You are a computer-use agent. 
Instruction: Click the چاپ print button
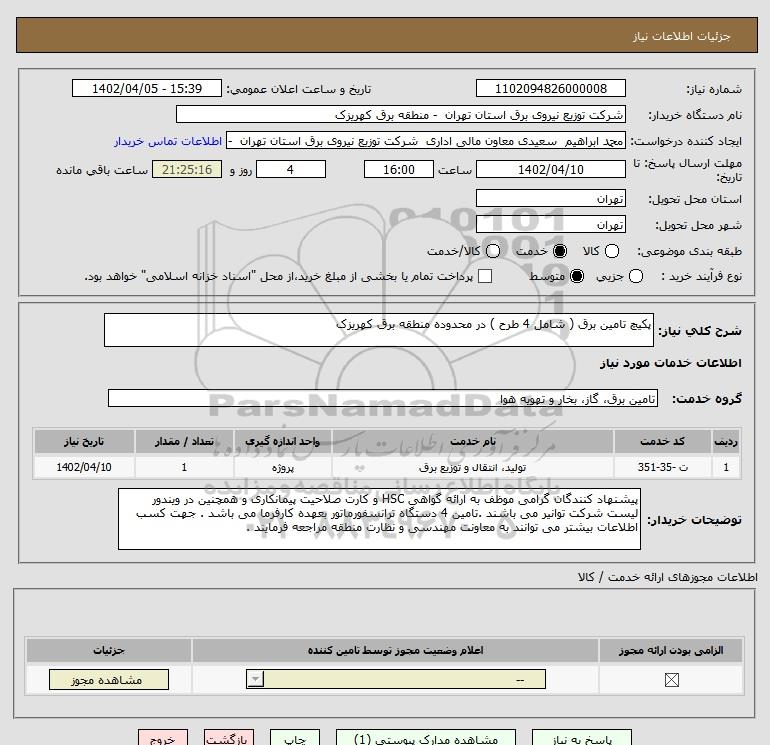[x=295, y=738]
